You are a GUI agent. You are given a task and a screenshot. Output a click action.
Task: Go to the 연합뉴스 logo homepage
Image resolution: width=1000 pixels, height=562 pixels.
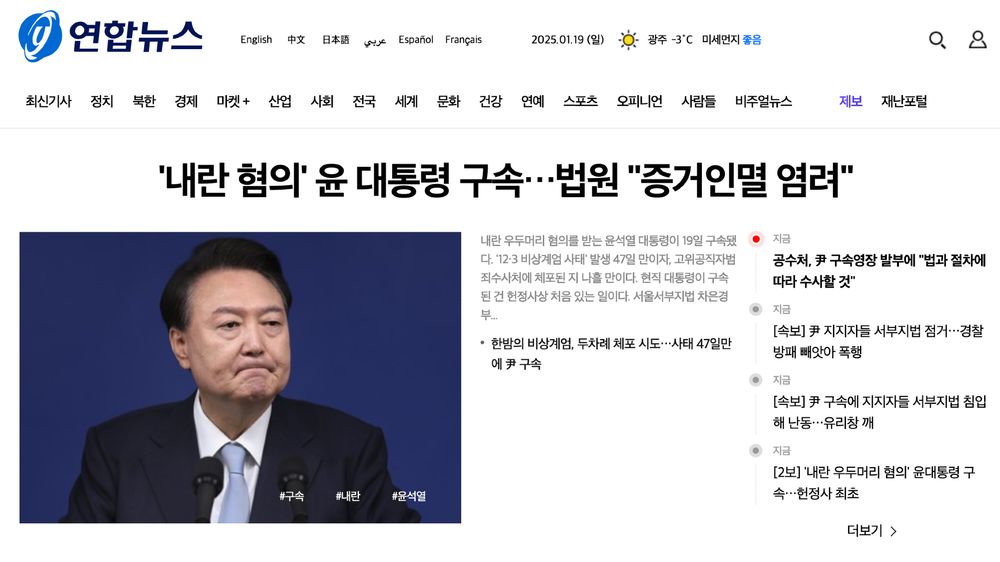click(110, 36)
